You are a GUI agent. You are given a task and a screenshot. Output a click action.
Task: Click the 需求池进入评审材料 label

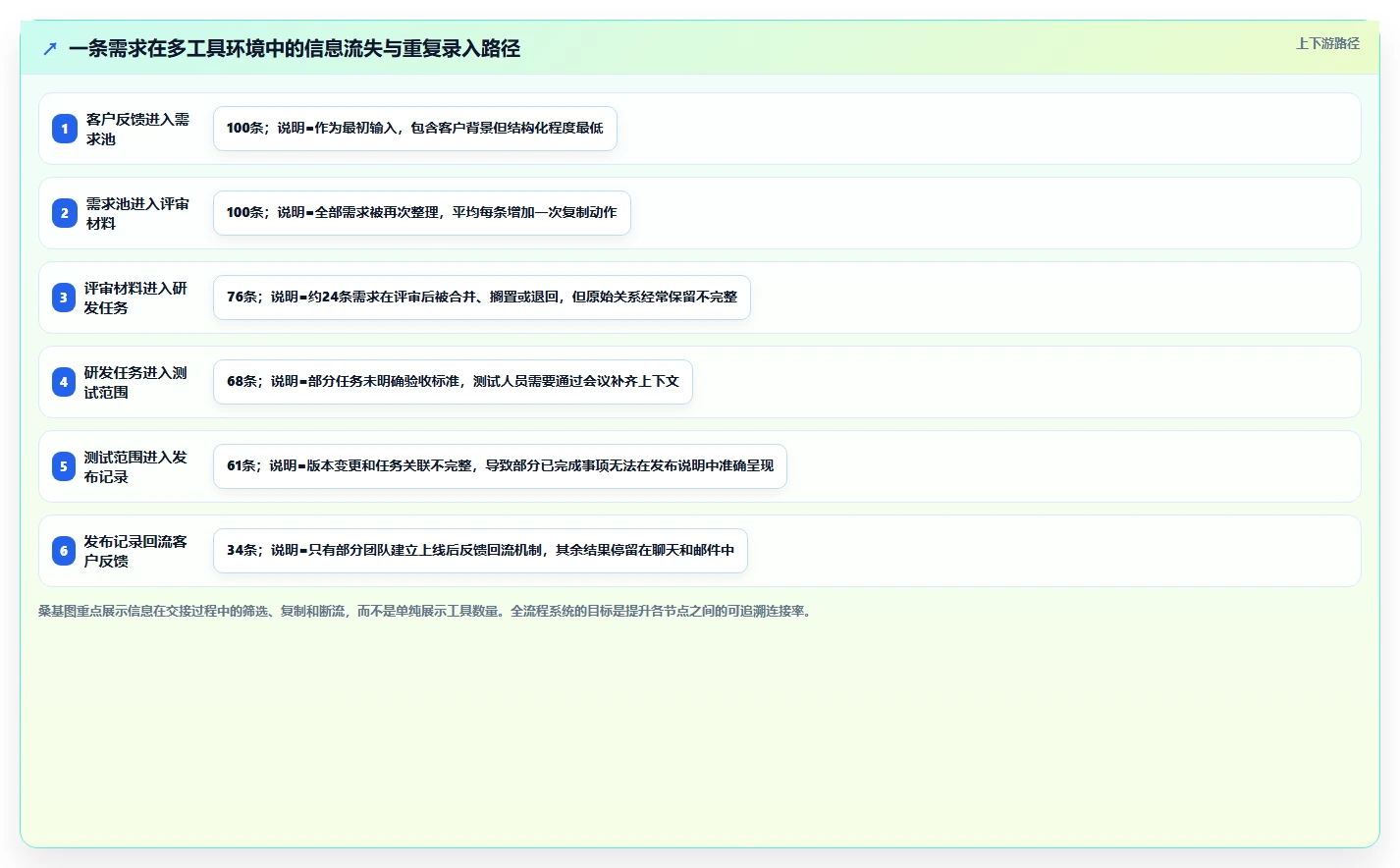click(x=137, y=213)
